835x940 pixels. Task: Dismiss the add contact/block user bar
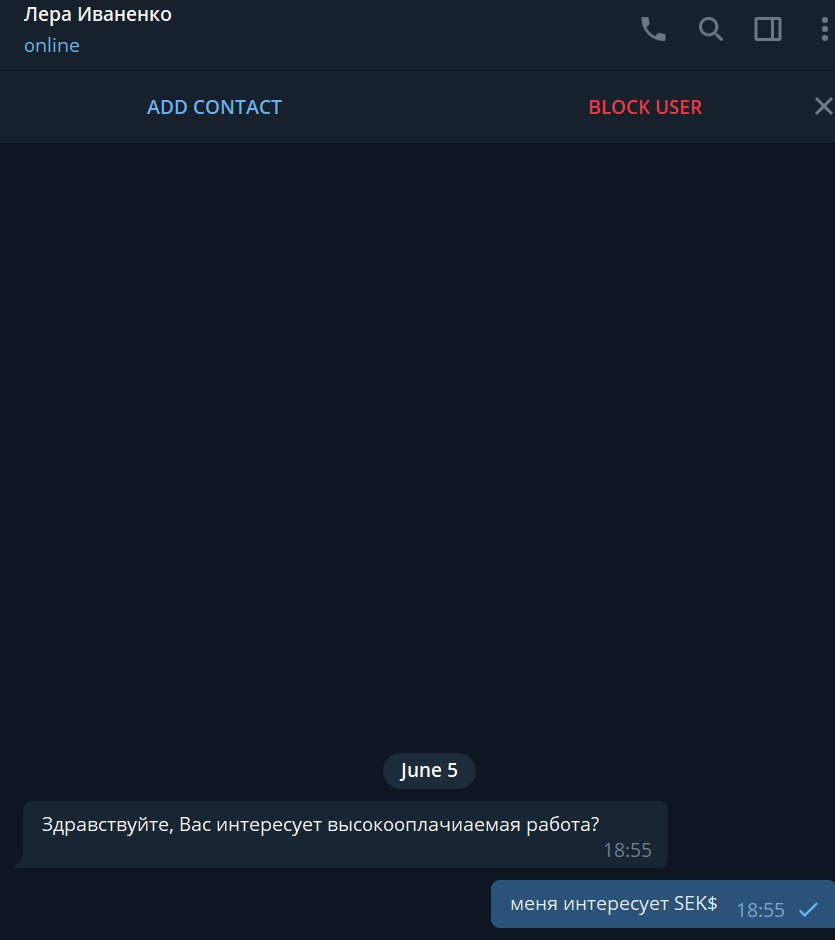(824, 107)
